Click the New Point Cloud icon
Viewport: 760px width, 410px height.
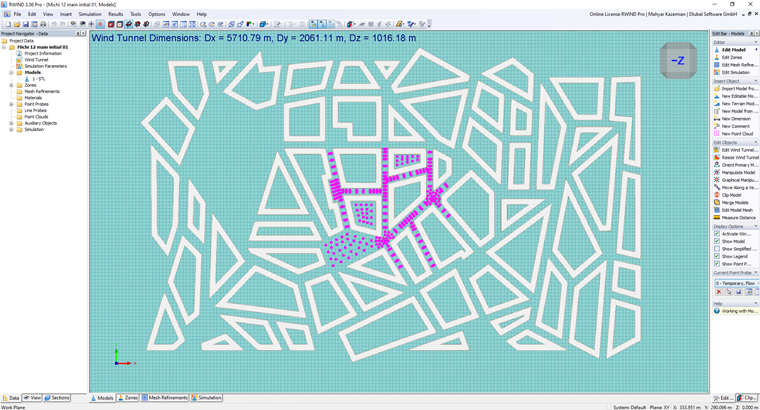pos(717,134)
